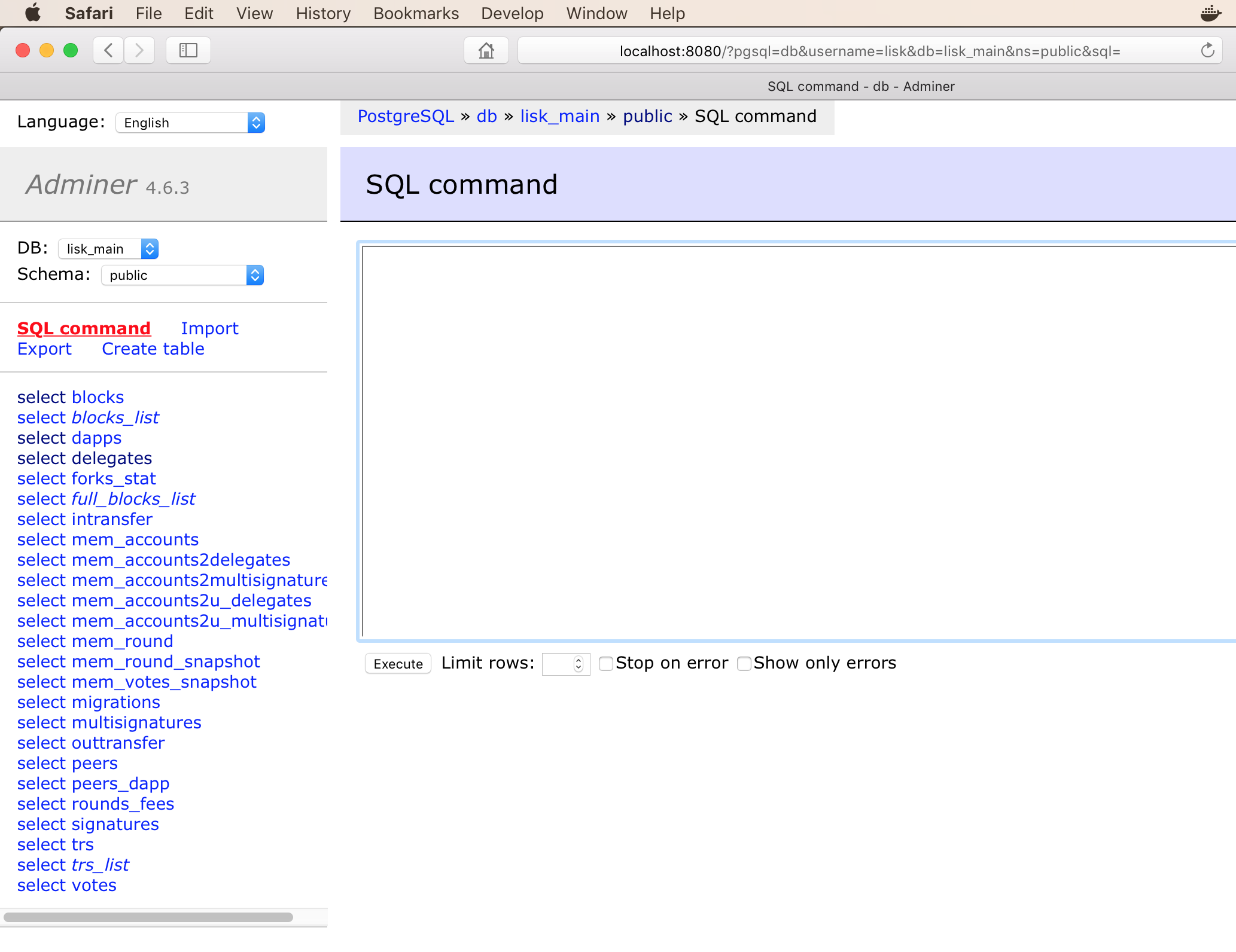Open the Schema public dropdown
Viewport: 1236px width, 952px height.
click(x=182, y=275)
